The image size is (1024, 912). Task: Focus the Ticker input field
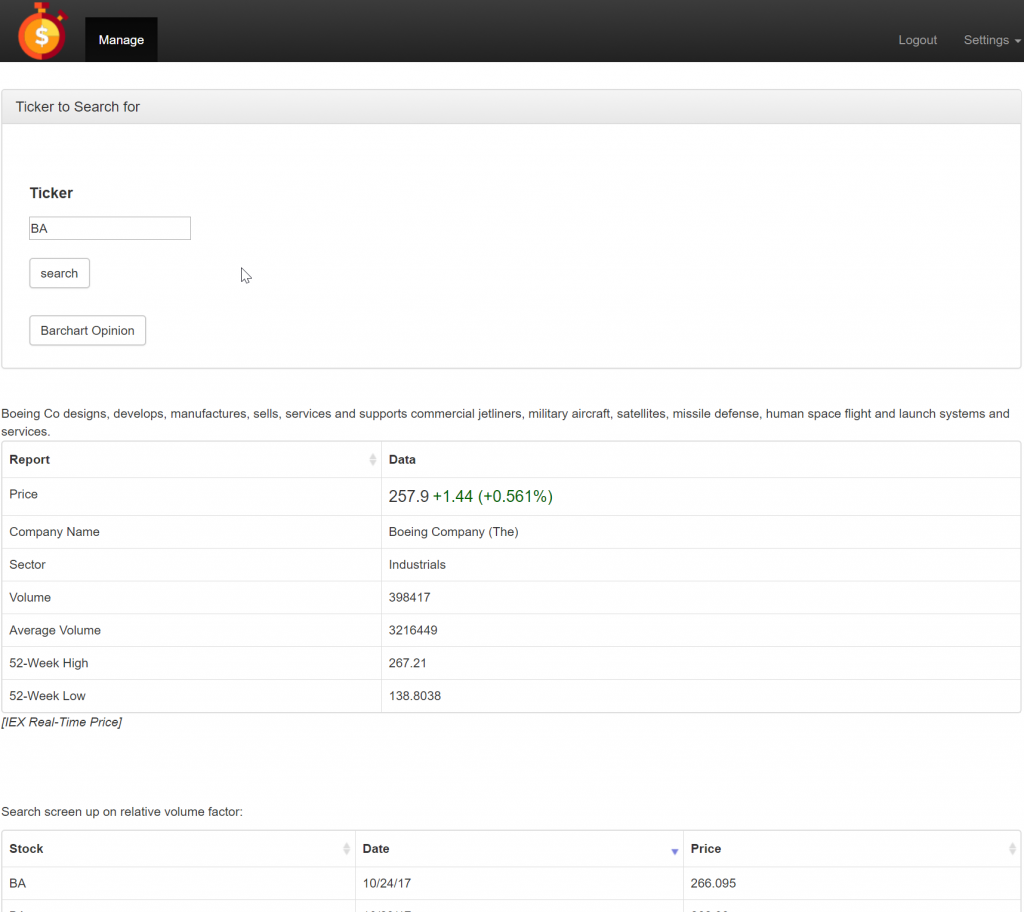(110, 228)
